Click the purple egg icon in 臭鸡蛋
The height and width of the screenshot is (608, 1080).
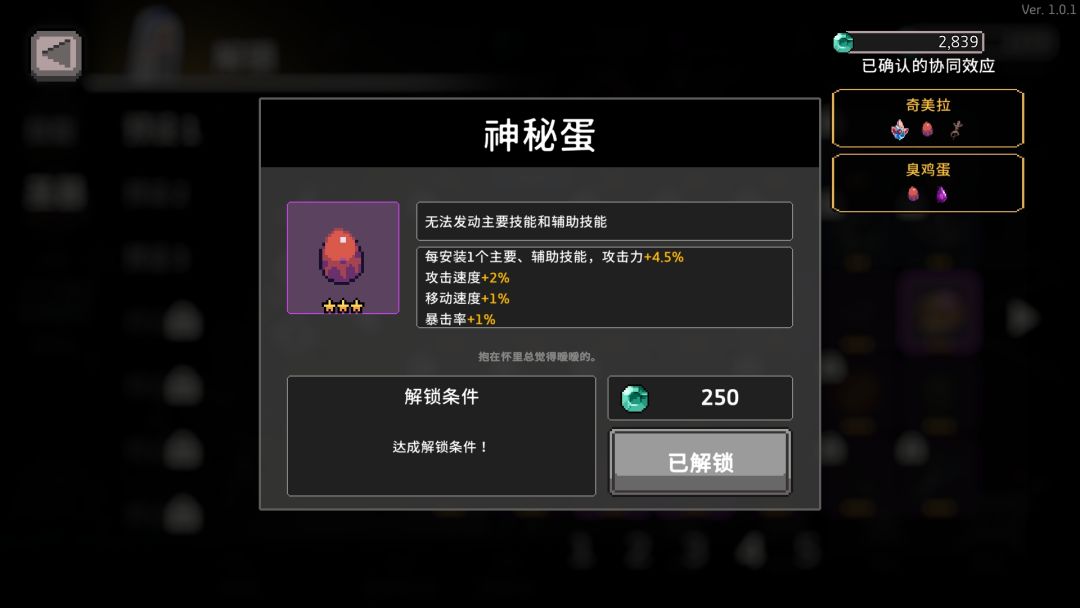pyautogui.click(x=942, y=195)
